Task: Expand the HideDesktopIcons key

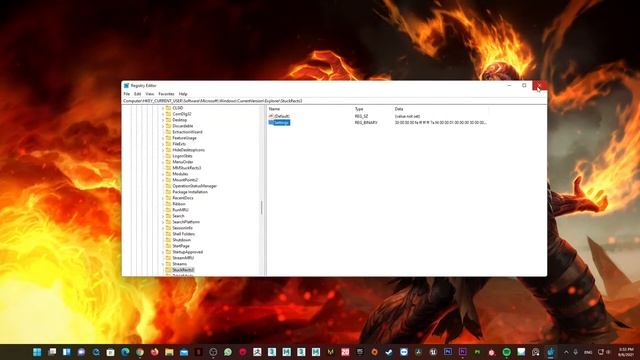Action: 163,150
